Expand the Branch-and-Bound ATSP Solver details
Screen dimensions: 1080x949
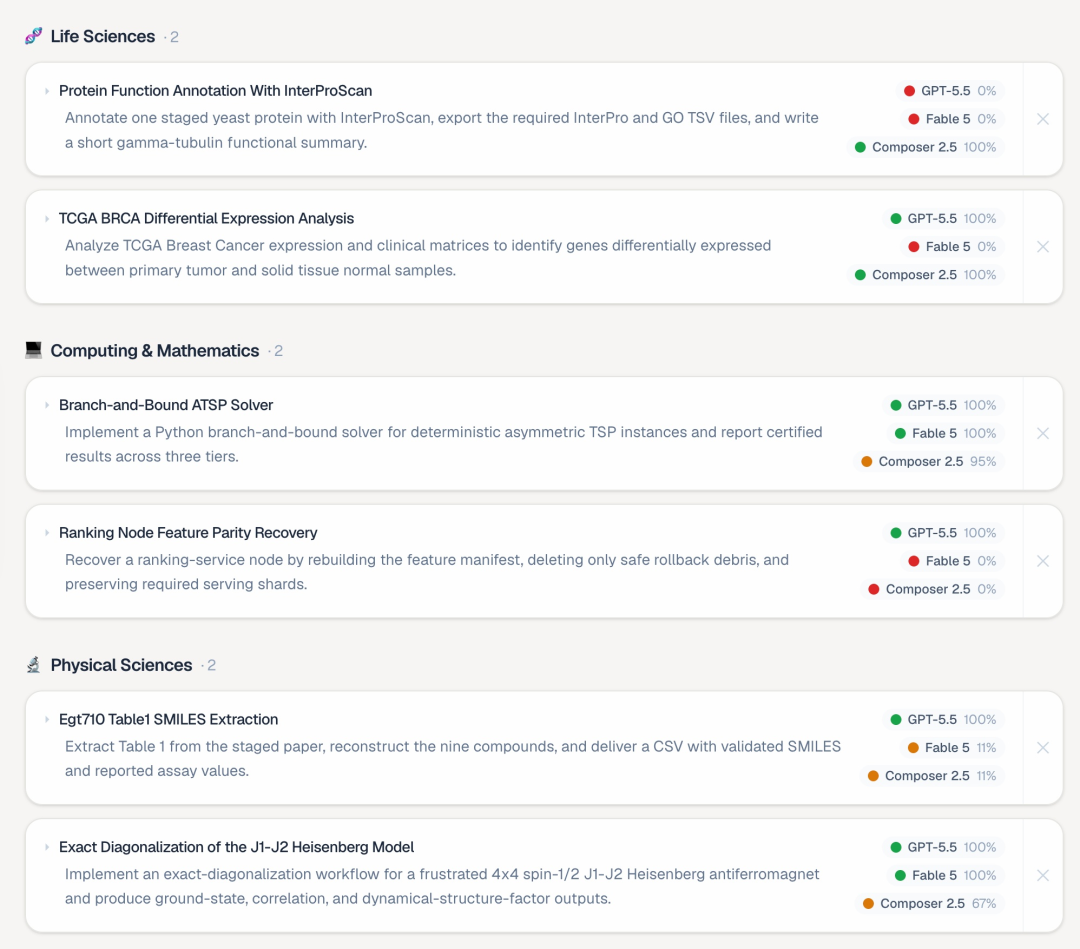(x=47, y=405)
